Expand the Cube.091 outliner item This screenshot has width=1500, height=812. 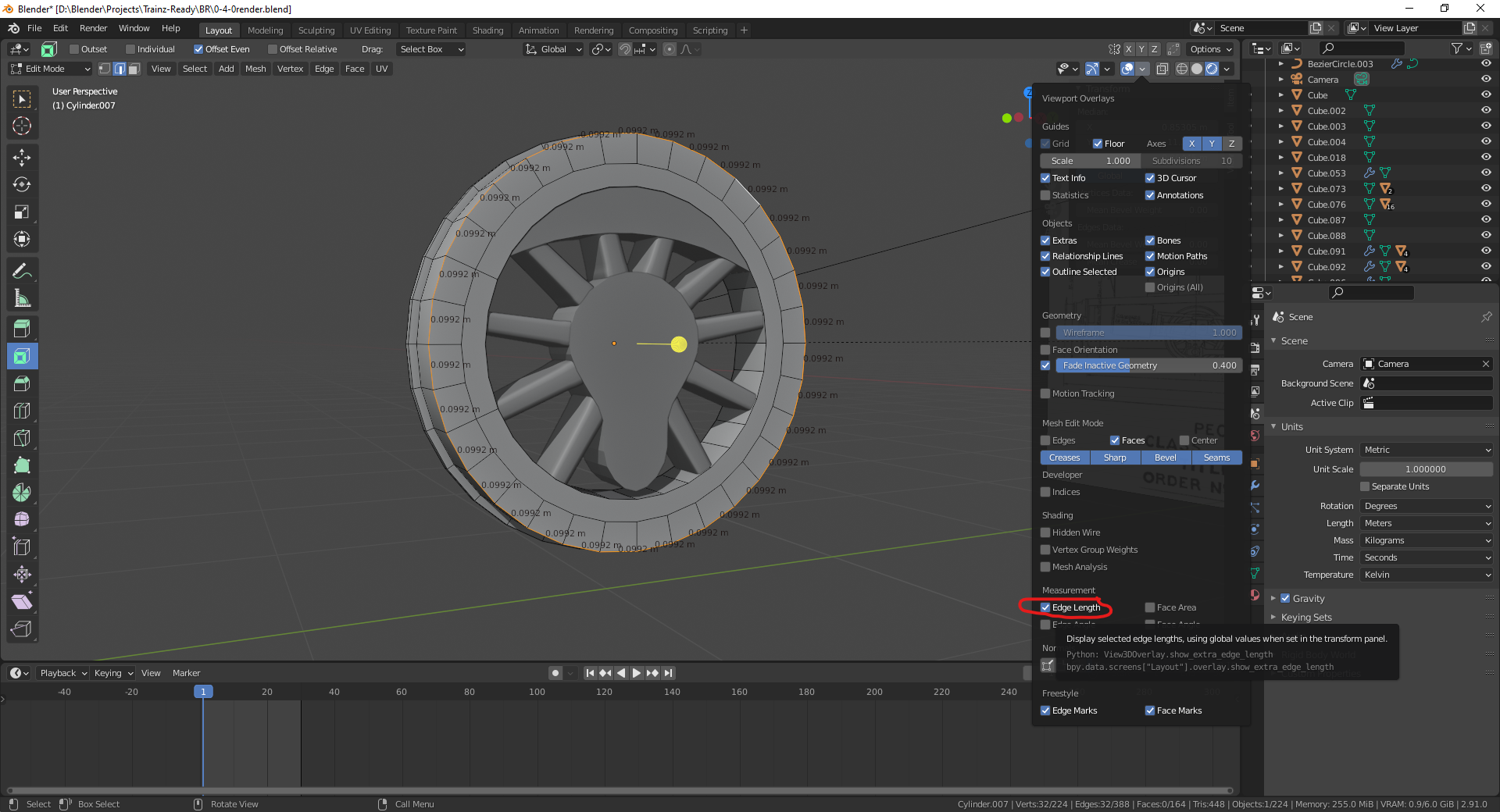1280,251
